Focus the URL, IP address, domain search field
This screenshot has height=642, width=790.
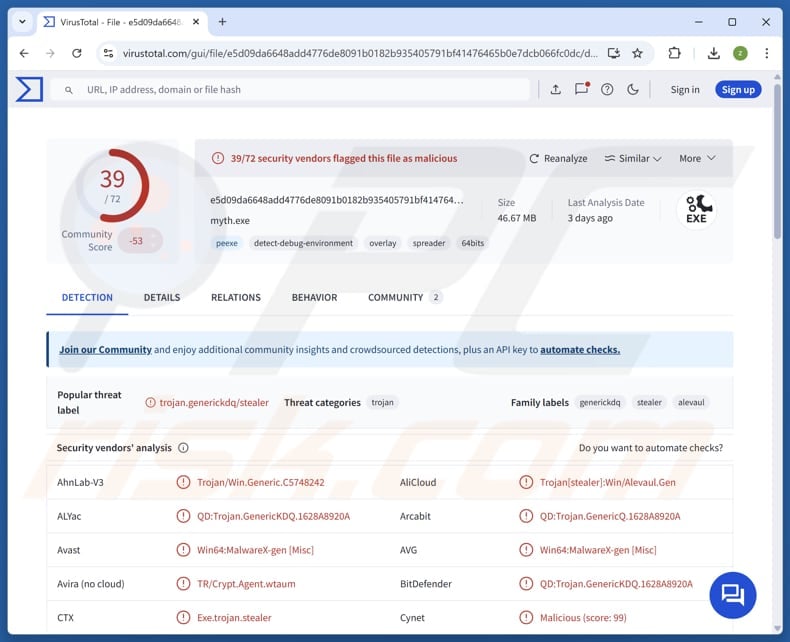pos(290,90)
